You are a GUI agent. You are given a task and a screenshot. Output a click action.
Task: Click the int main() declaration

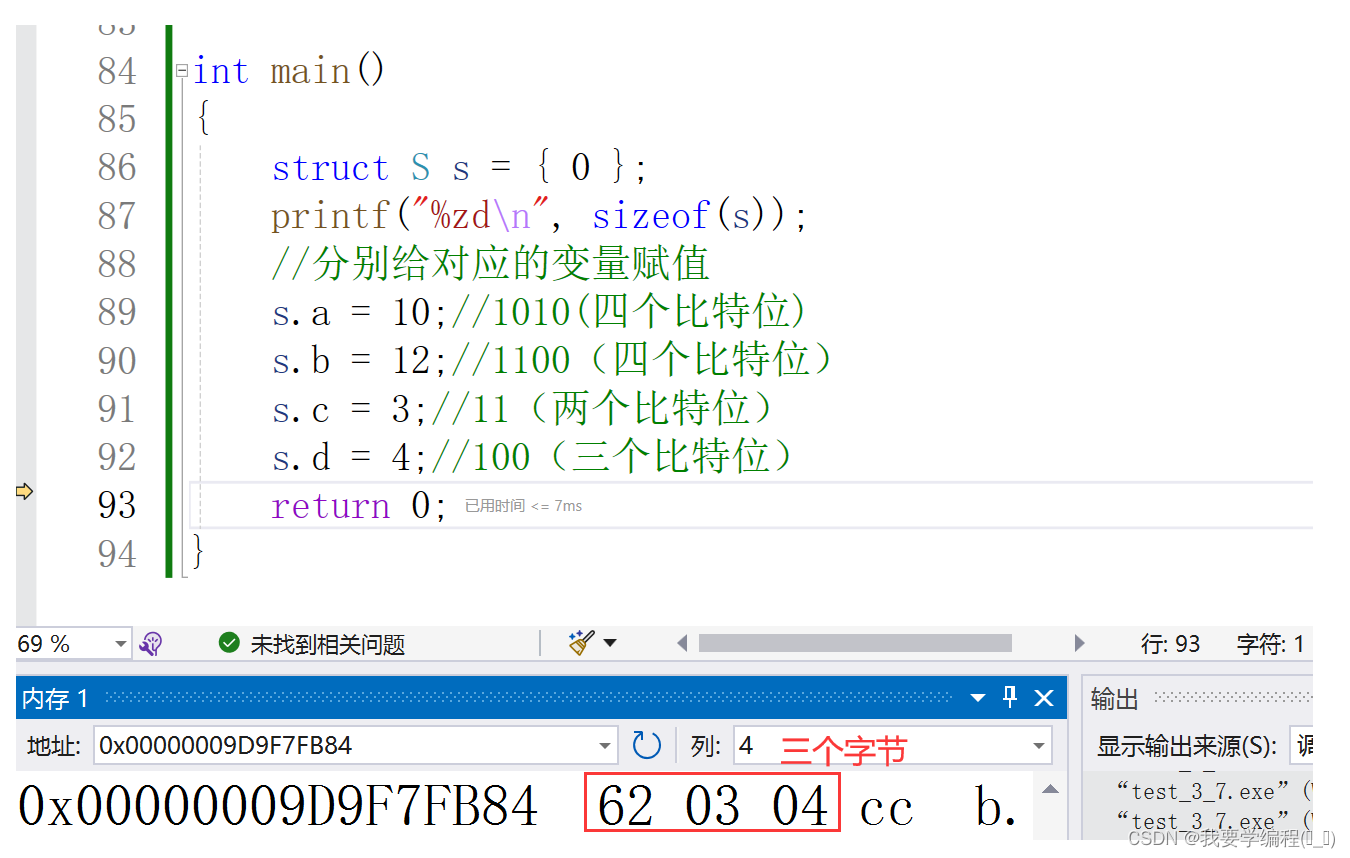[x=289, y=71]
